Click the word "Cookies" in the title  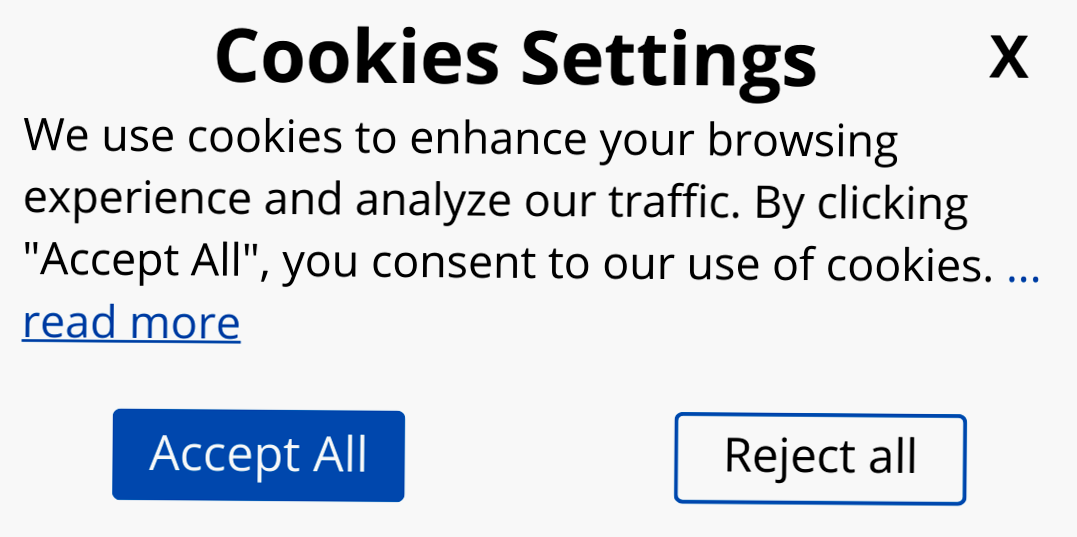(356, 56)
